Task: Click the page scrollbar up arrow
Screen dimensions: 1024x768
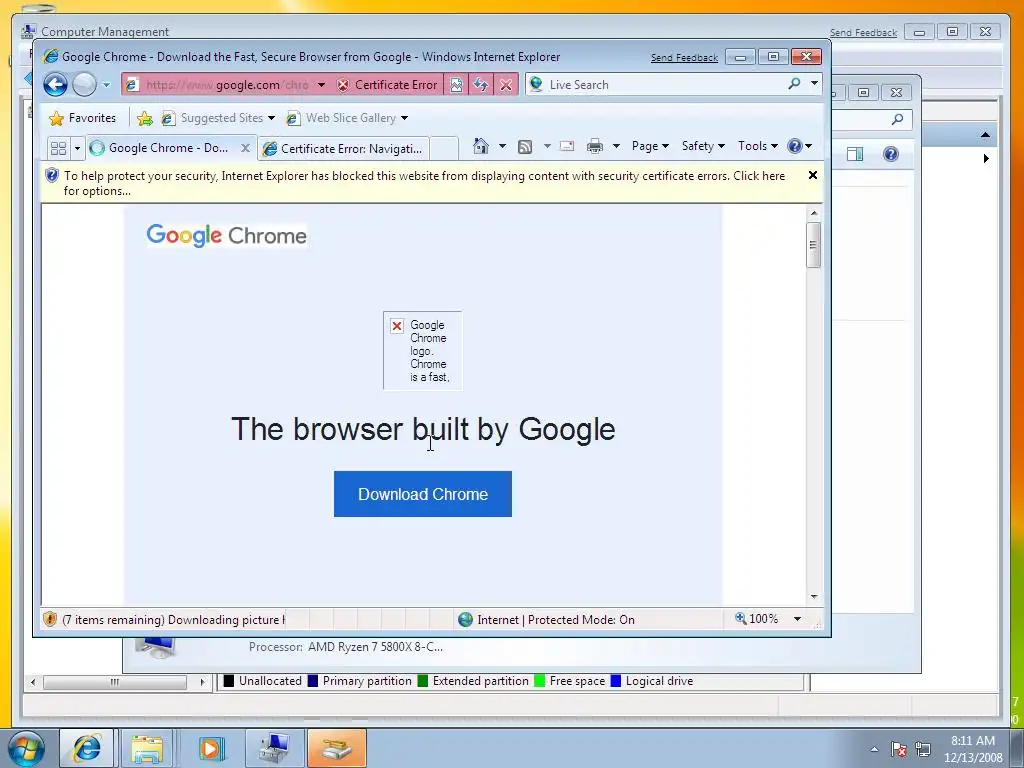Action: 814,213
